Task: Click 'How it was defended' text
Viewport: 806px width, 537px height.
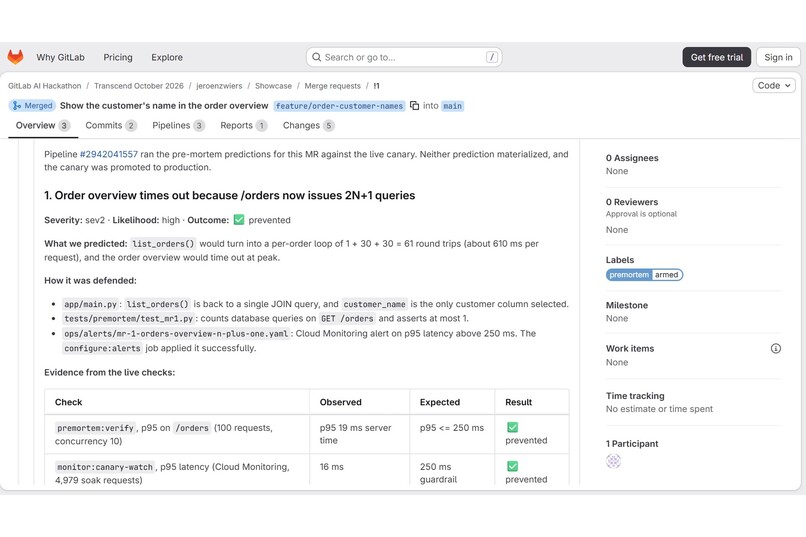Action: click(90, 281)
